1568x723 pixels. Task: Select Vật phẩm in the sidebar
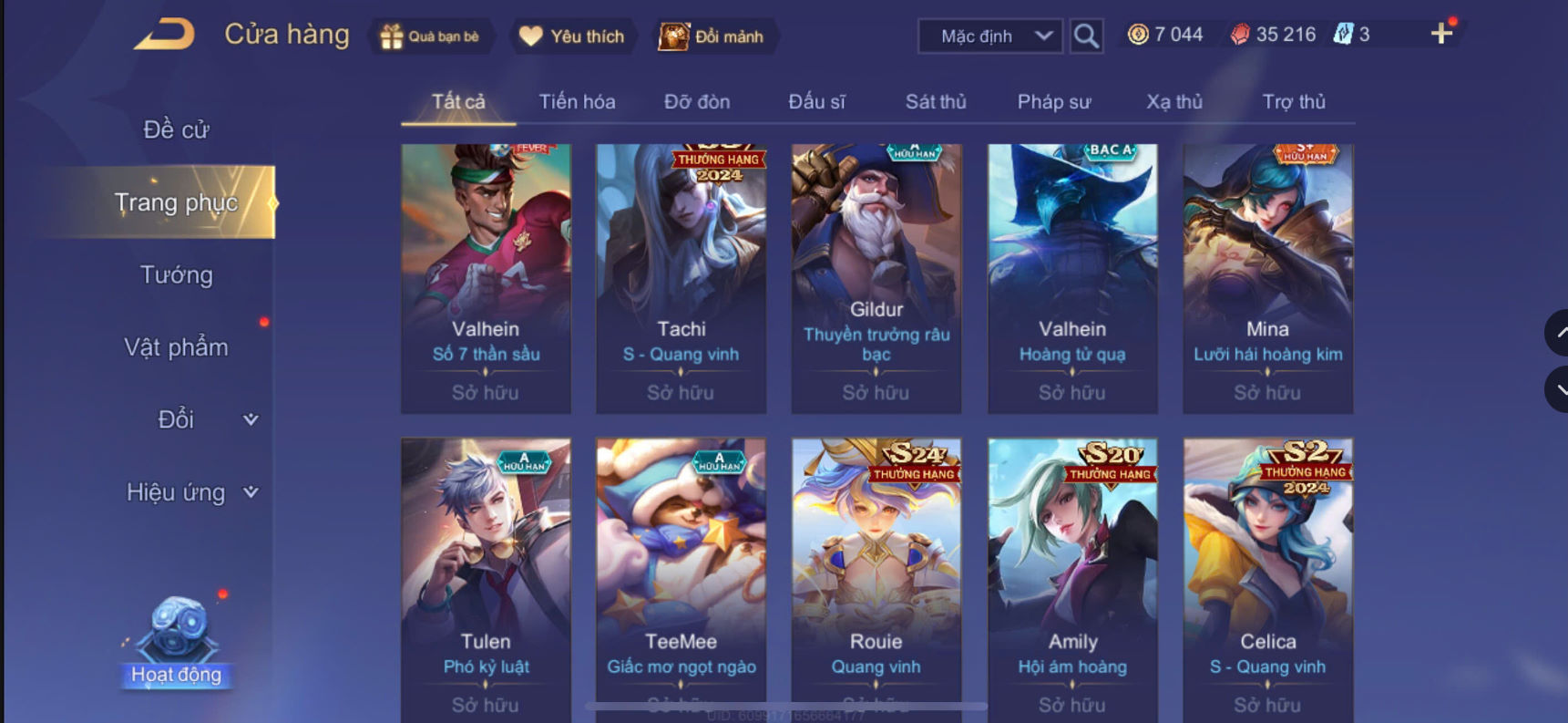click(x=176, y=347)
